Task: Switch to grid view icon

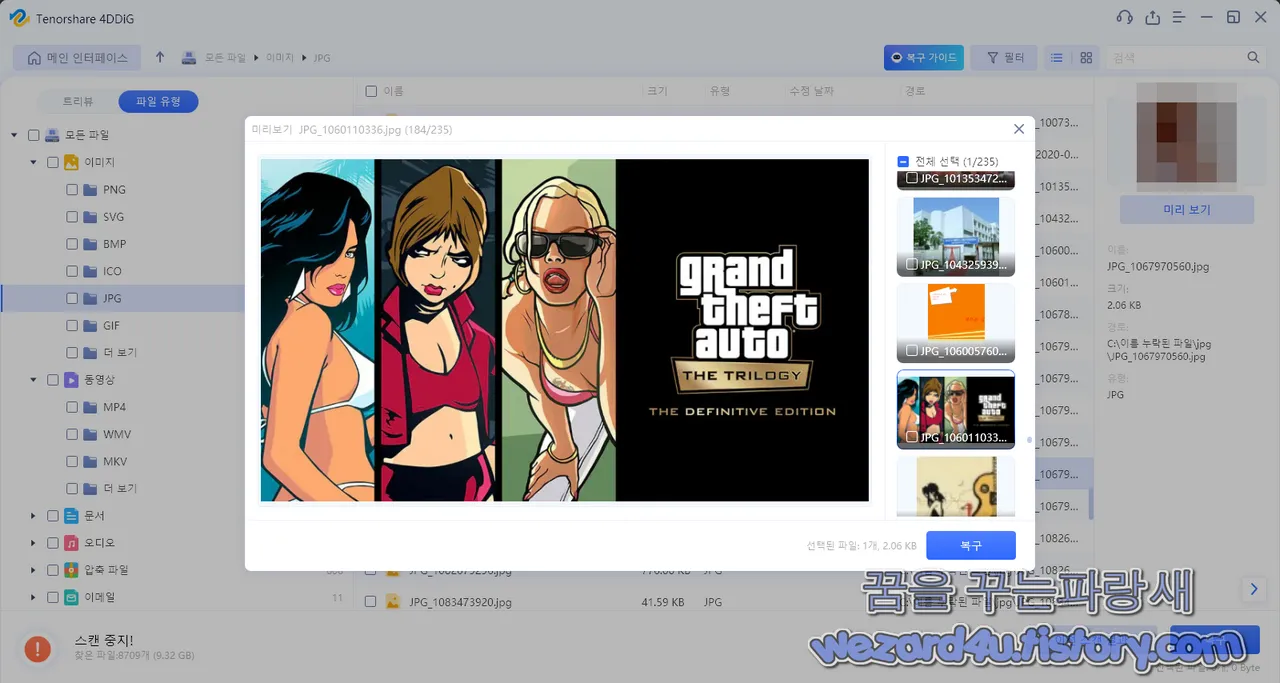Action: click(1086, 58)
